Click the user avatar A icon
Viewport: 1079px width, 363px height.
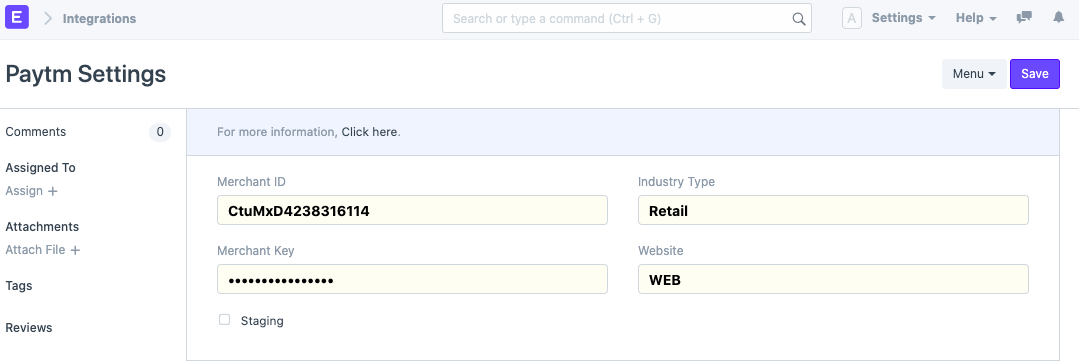click(x=852, y=19)
